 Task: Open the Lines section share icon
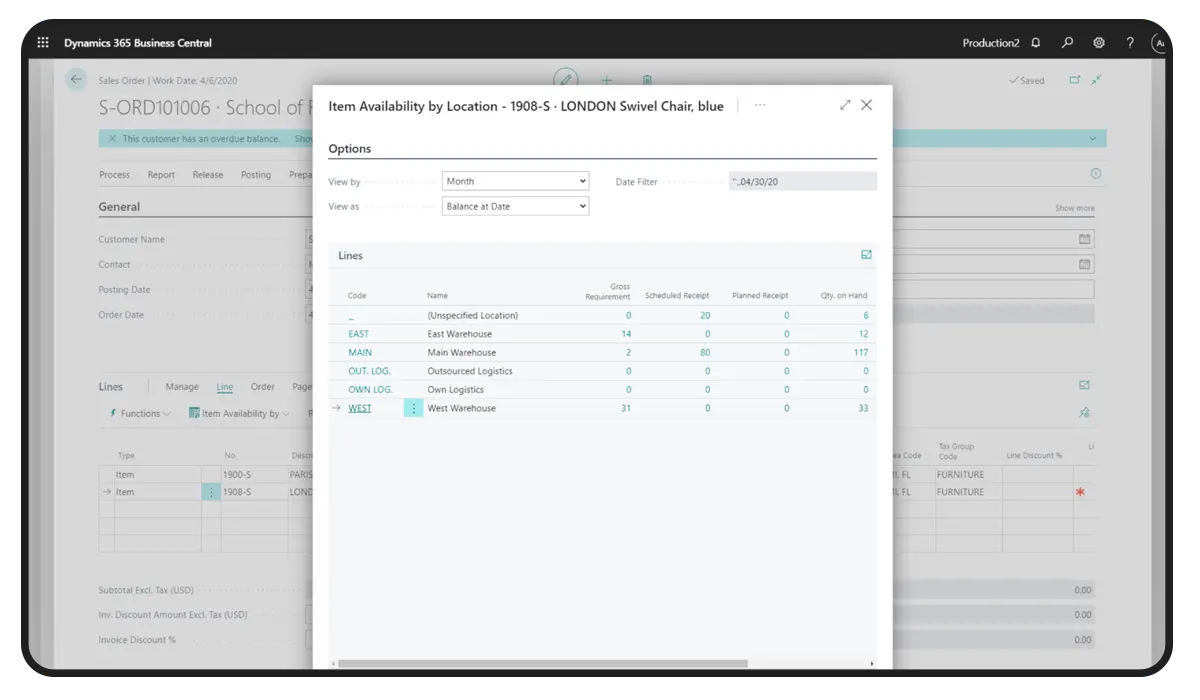[x=866, y=255]
